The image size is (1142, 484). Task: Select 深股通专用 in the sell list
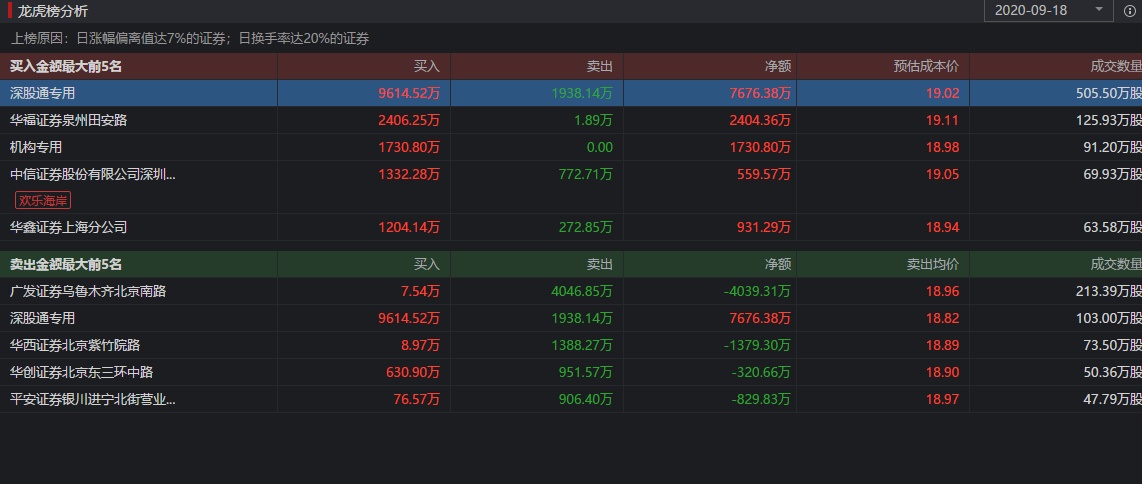click(x=571, y=318)
